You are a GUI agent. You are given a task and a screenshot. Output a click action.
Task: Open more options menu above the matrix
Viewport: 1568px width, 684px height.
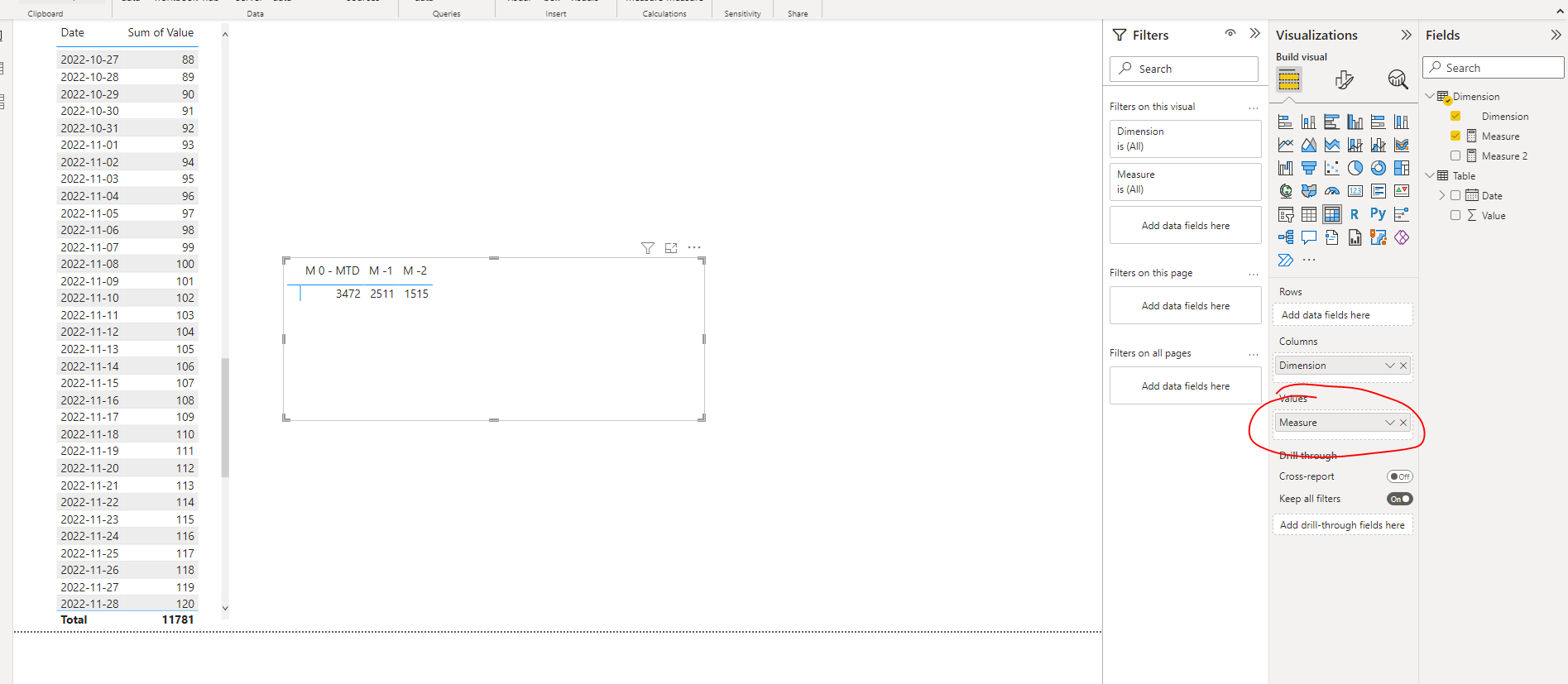pyautogui.click(x=694, y=247)
